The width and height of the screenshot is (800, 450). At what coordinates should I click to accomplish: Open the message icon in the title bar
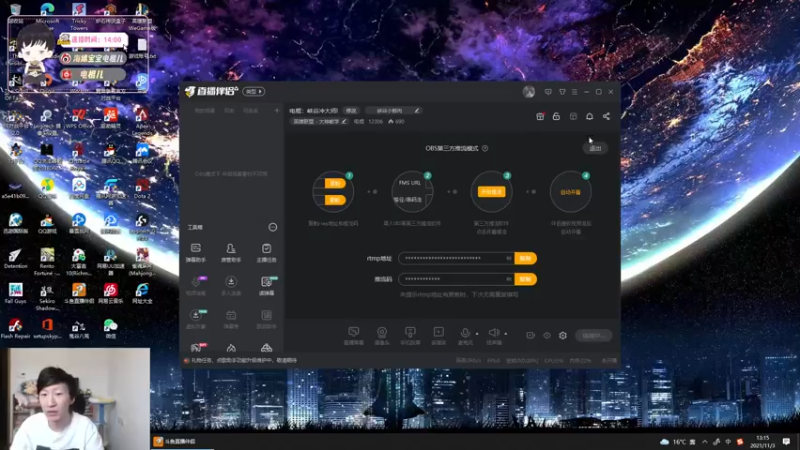548,92
